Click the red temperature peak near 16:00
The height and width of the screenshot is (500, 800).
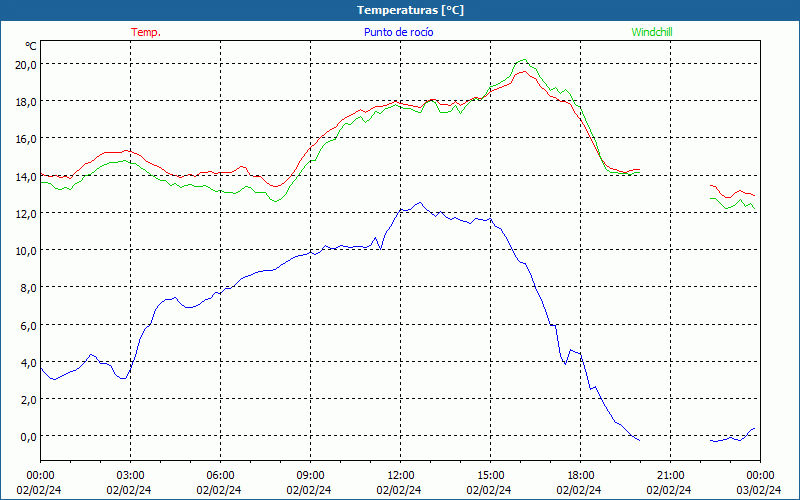point(523,71)
